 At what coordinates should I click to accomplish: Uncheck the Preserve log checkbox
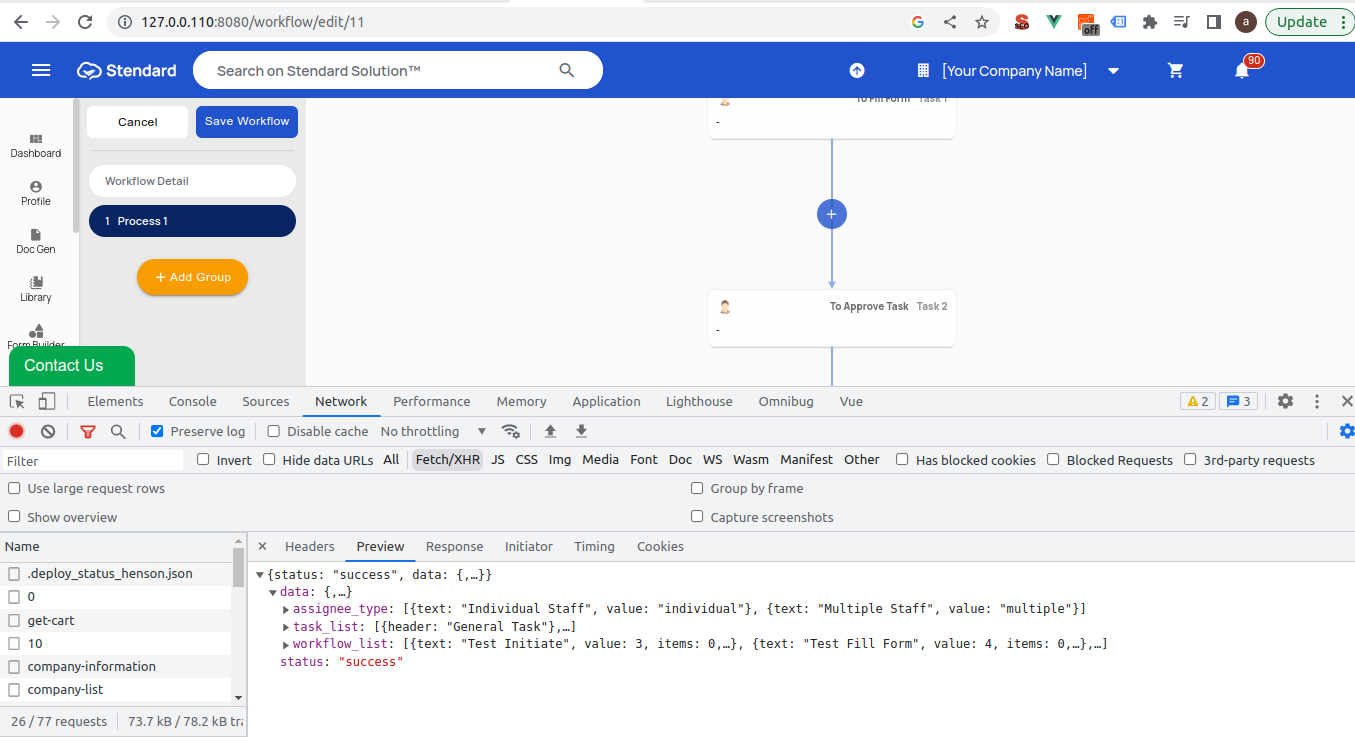pos(157,431)
